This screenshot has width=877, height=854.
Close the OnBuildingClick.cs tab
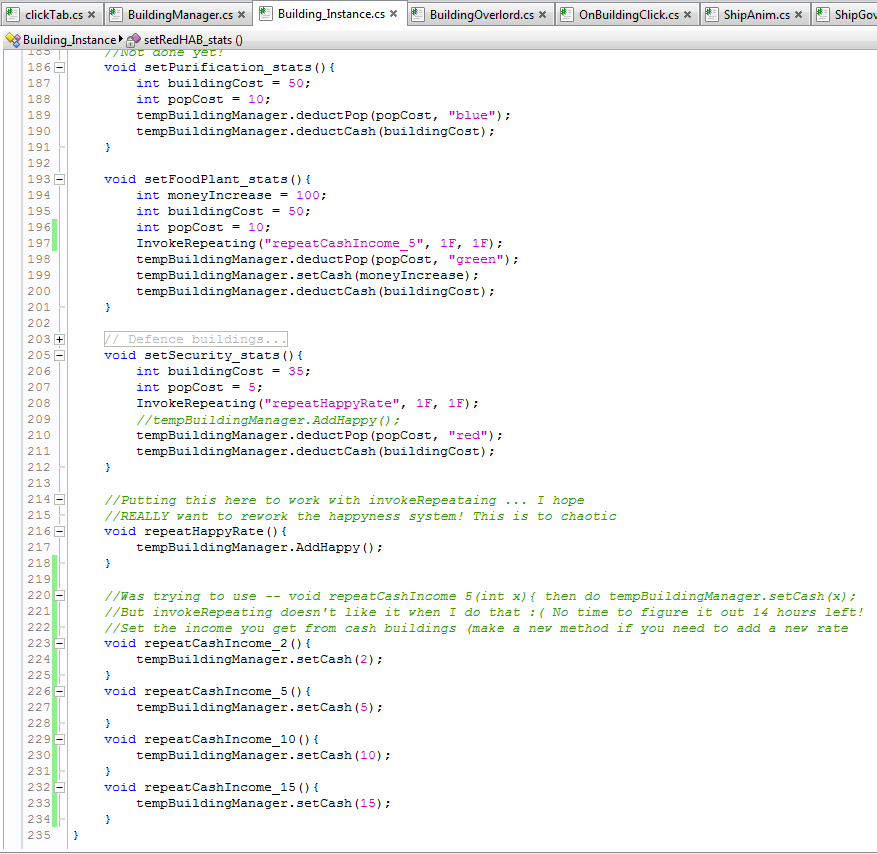(687, 15)
